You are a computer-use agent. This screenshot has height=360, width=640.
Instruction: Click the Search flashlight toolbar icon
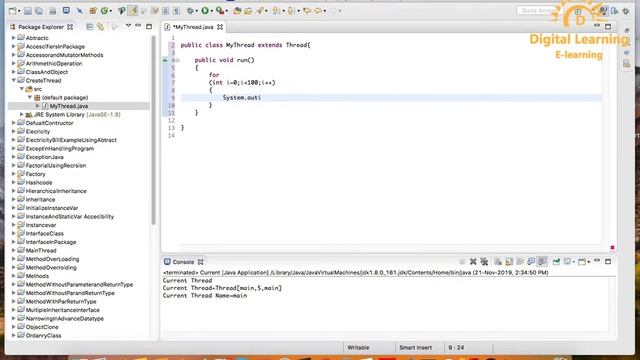260,11
